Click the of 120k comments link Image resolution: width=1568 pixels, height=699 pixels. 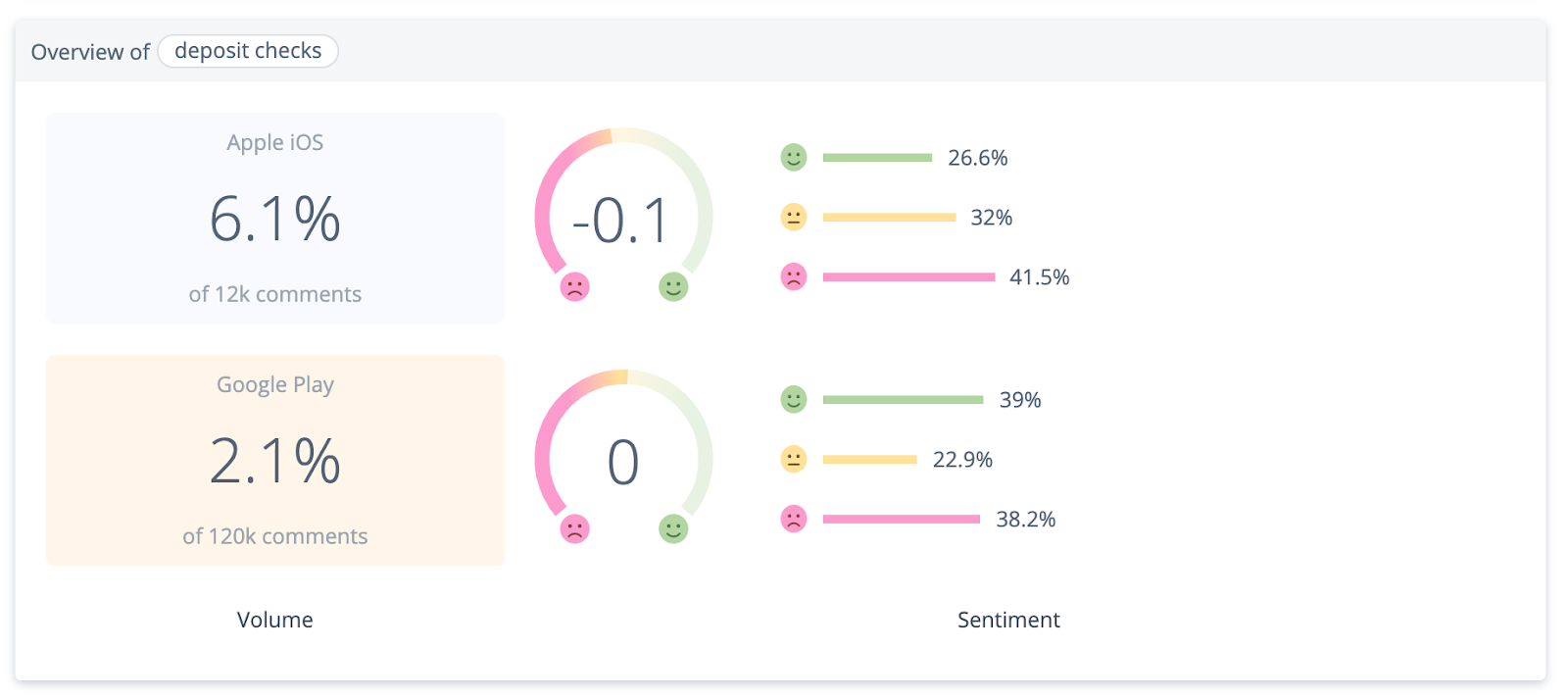click(274, 535)
